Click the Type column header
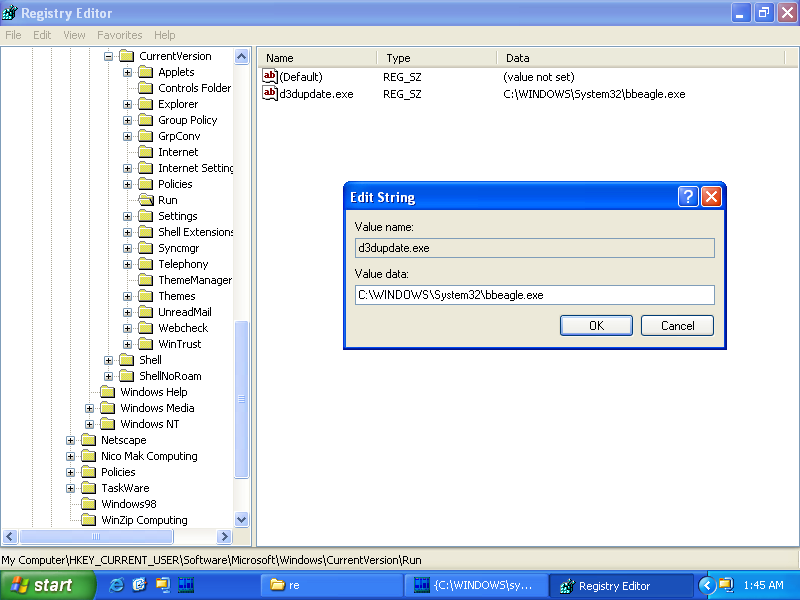The height and width of the screenshot is (600, 800). pyautogui.click(x=437, y=58)
